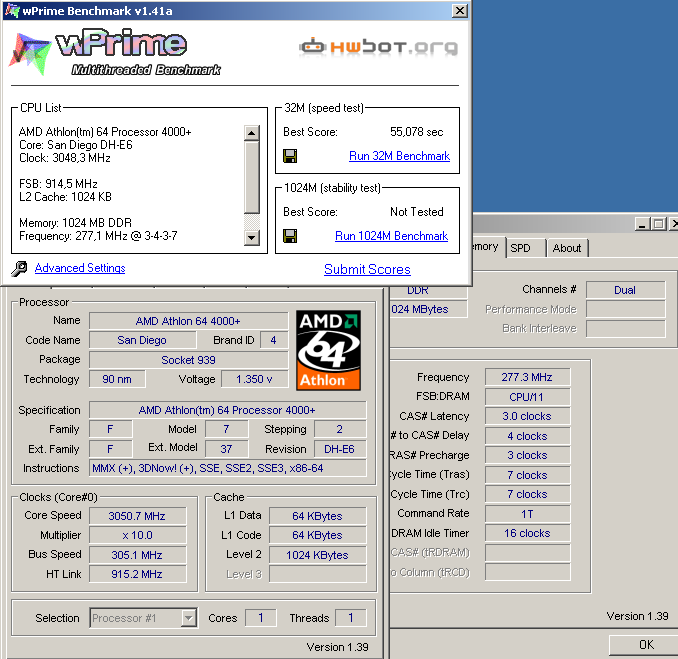The width and height of the screenshot is (678, 659).
Task: Click the hwbot.org logo
Action: [379, 47]
